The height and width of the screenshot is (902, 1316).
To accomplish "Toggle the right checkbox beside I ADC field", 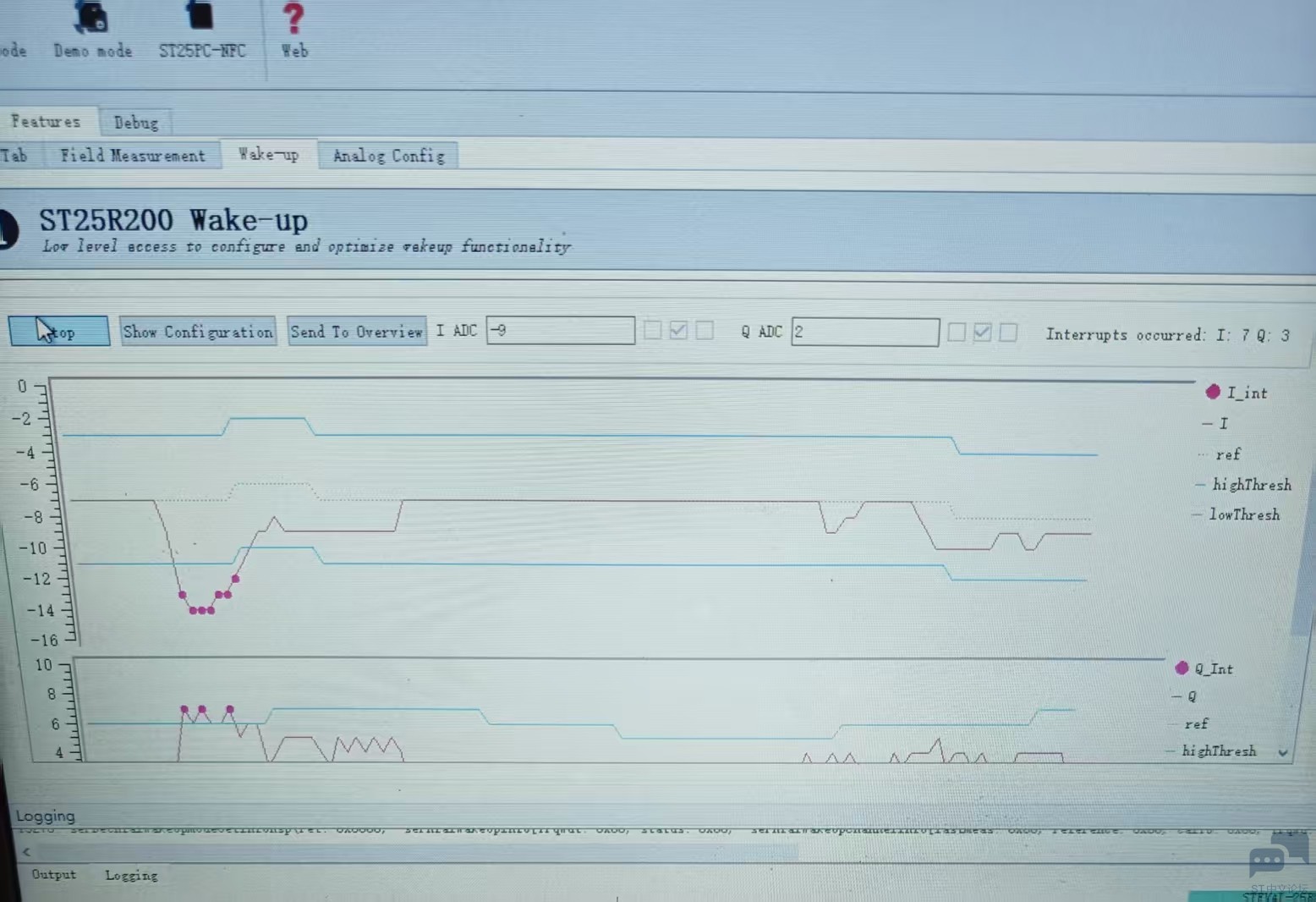I will click(705, 330).
